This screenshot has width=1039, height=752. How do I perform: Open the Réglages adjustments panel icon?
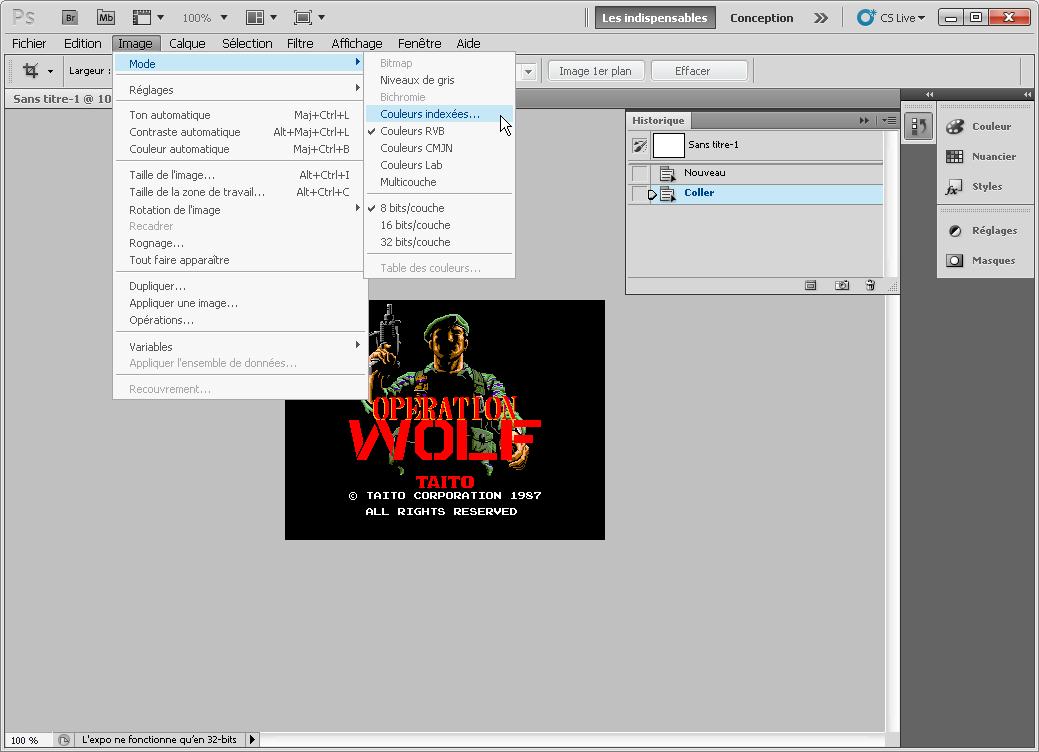coord(955,231)
